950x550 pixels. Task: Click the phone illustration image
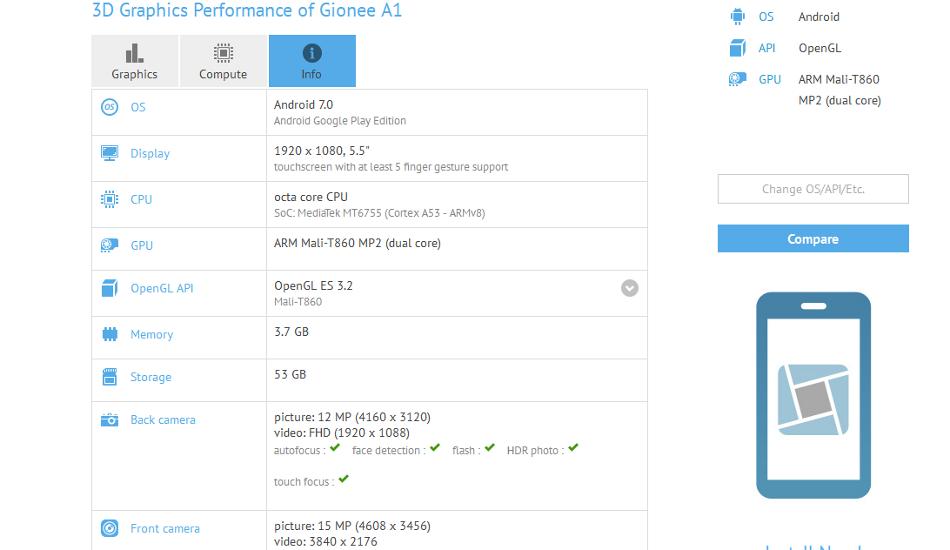[813, 396]
